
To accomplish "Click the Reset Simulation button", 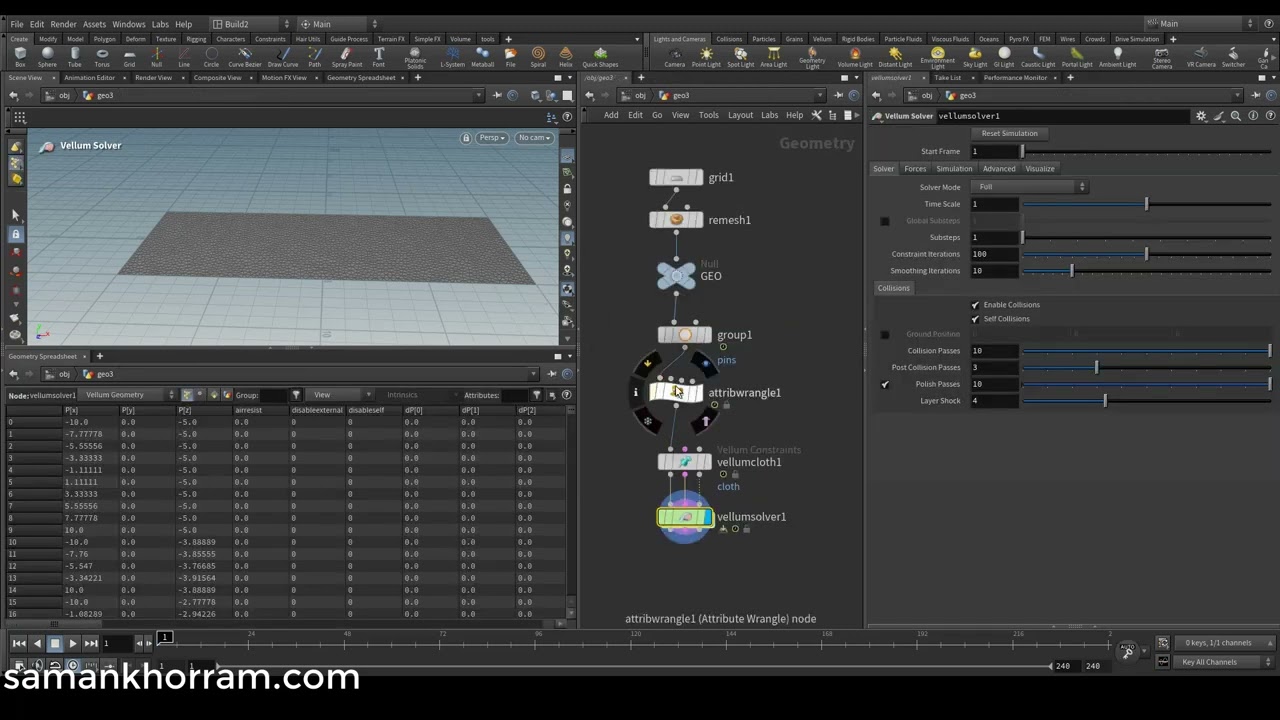I will pos(1009,134).
